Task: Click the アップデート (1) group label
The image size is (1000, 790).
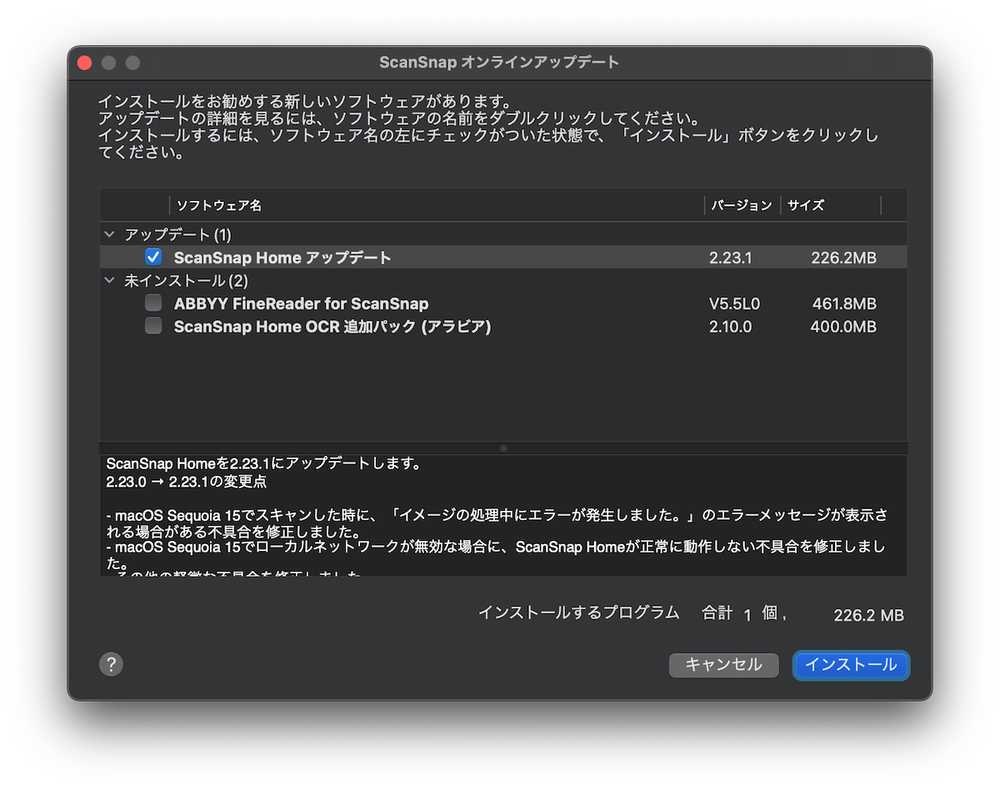Action: tap(177, 235)
